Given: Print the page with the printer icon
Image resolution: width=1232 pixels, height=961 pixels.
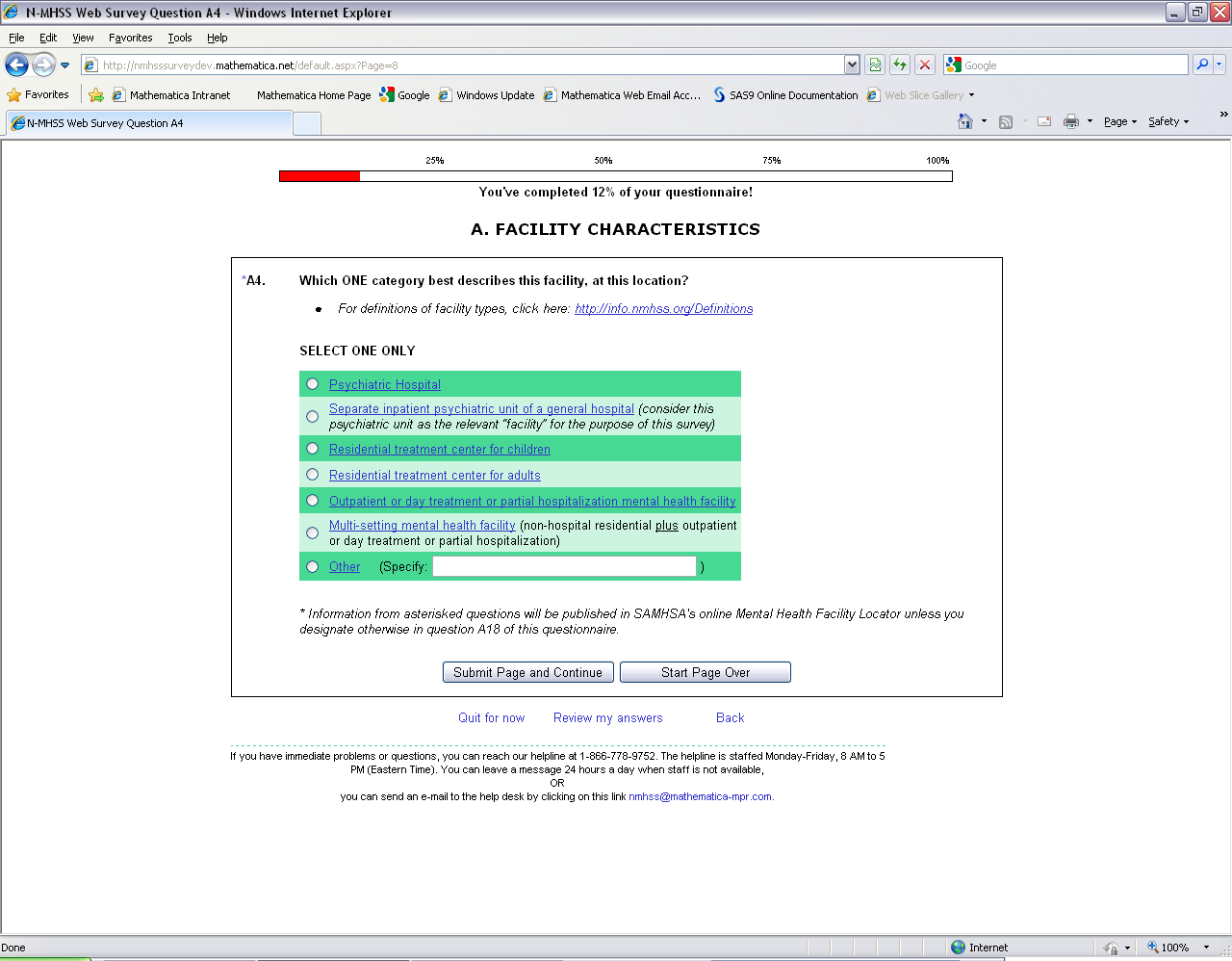Looking at the screenshot, I should coord(1071,121).
